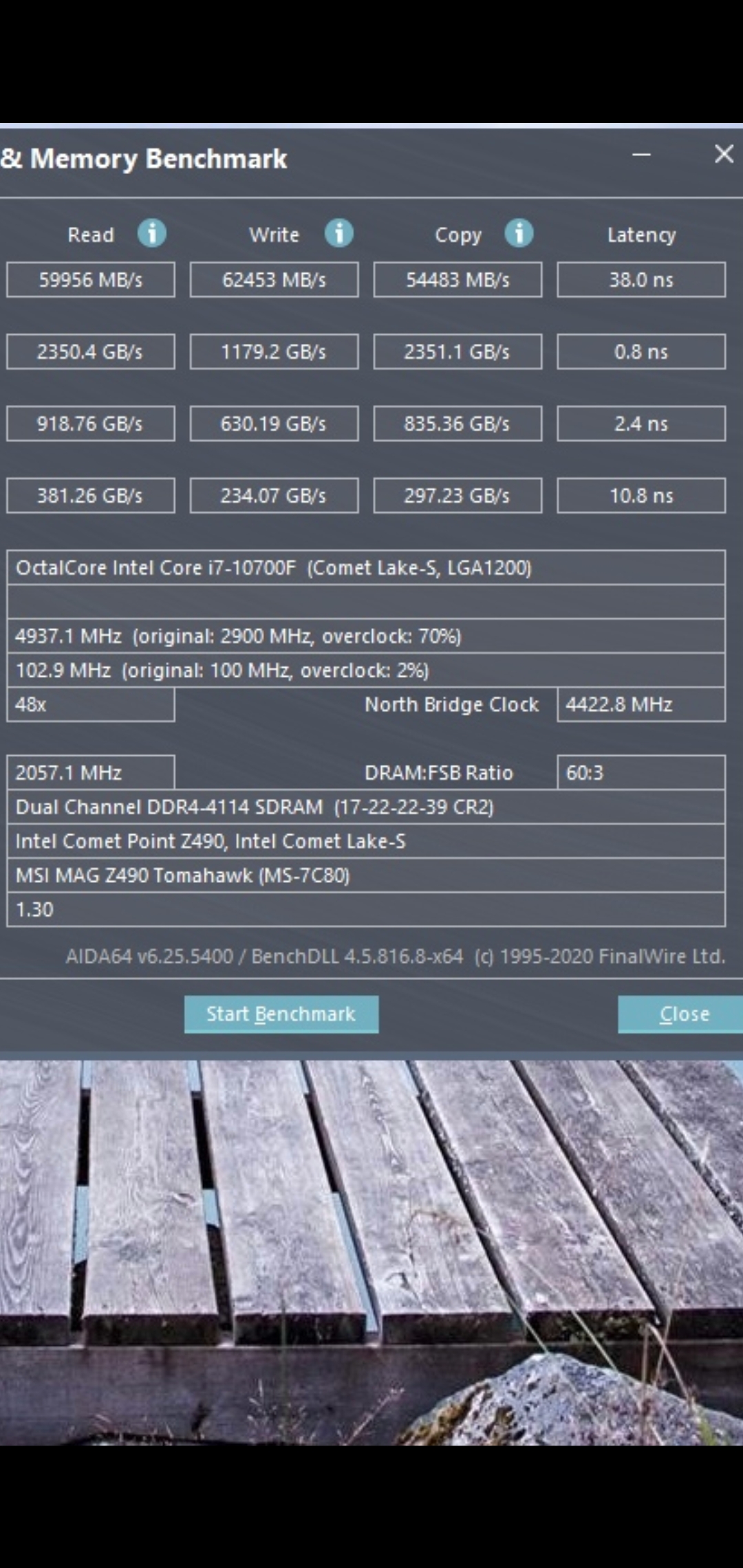
Task: Select the 54483 MB/s copy result
Action: [x=457, y=280]
